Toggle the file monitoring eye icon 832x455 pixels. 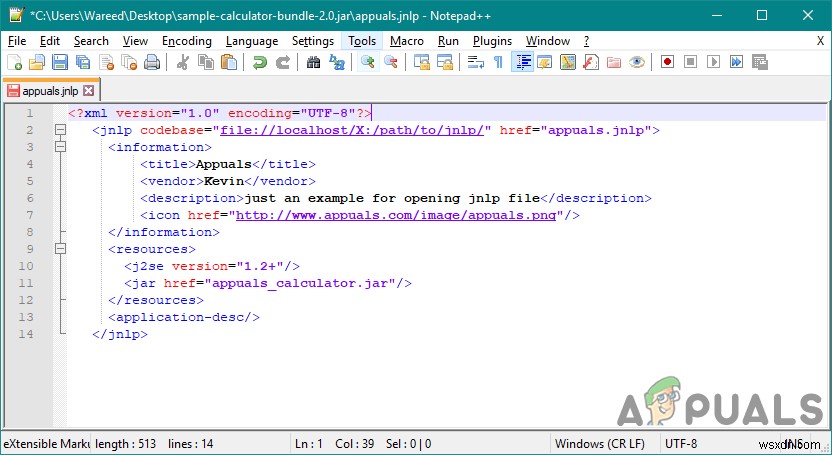pyautogui.click(x=637, y=63)
